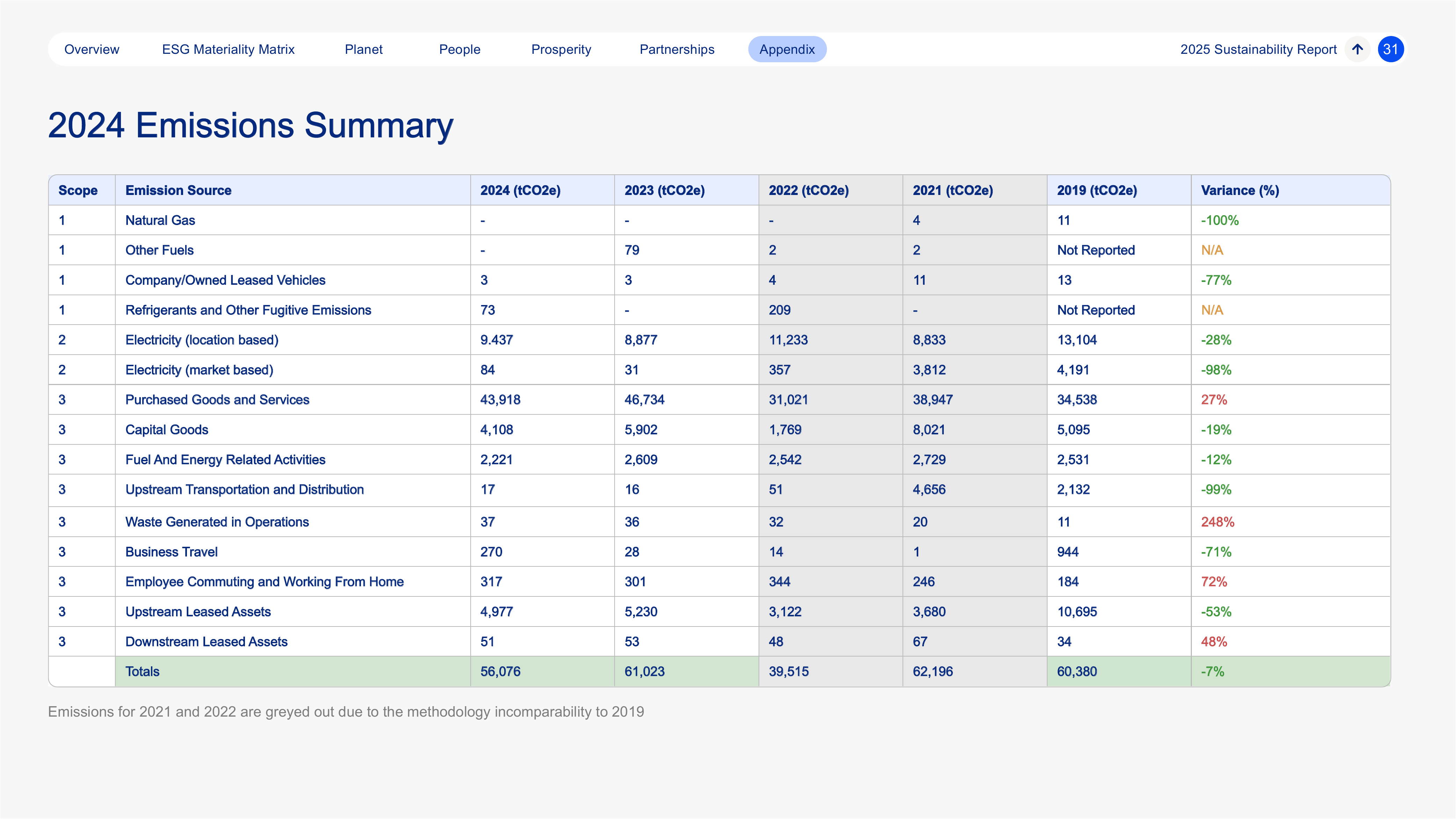Click the up arrow icon in the header
The height and width of the screenshot is (819, 1456).
[1357, 49]
